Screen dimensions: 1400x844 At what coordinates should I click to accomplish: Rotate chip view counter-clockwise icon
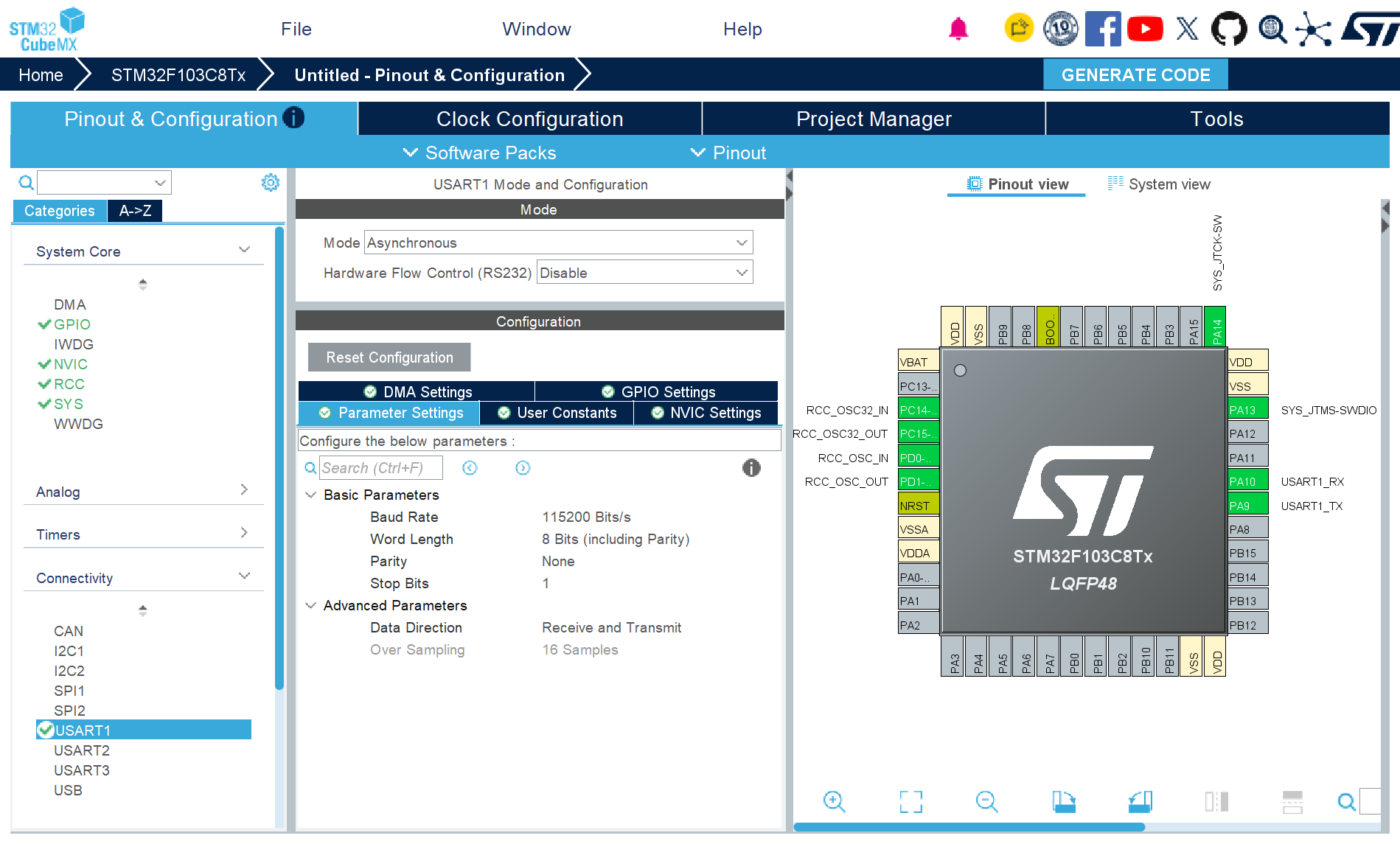click(1140, 801)
